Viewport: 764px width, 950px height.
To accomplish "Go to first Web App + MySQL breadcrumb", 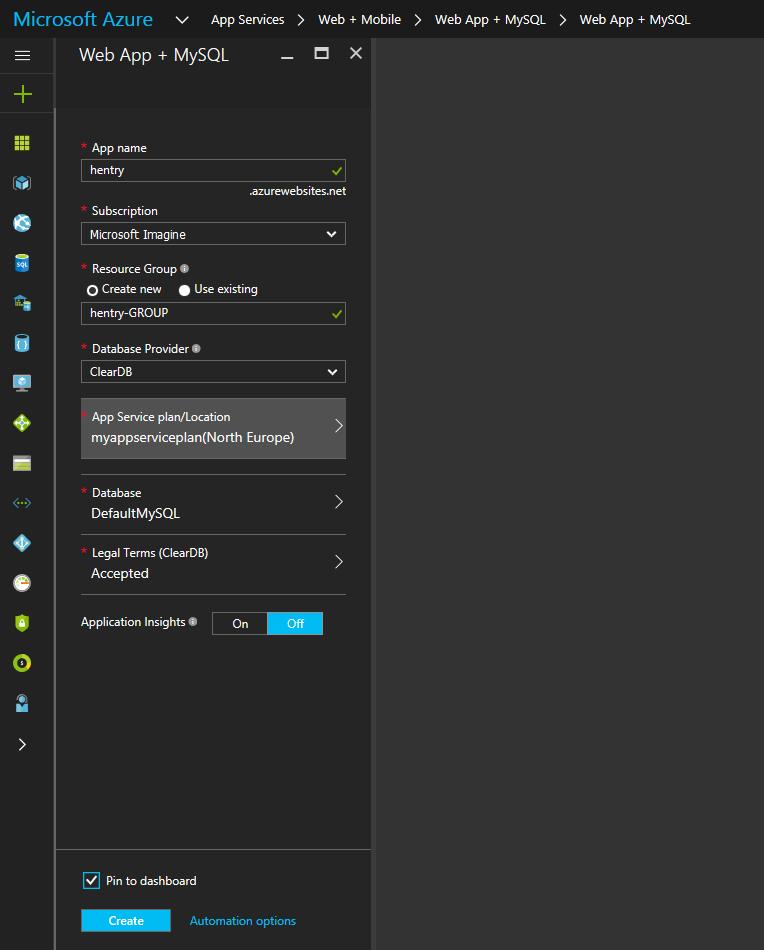I will (x=490, y=19).
